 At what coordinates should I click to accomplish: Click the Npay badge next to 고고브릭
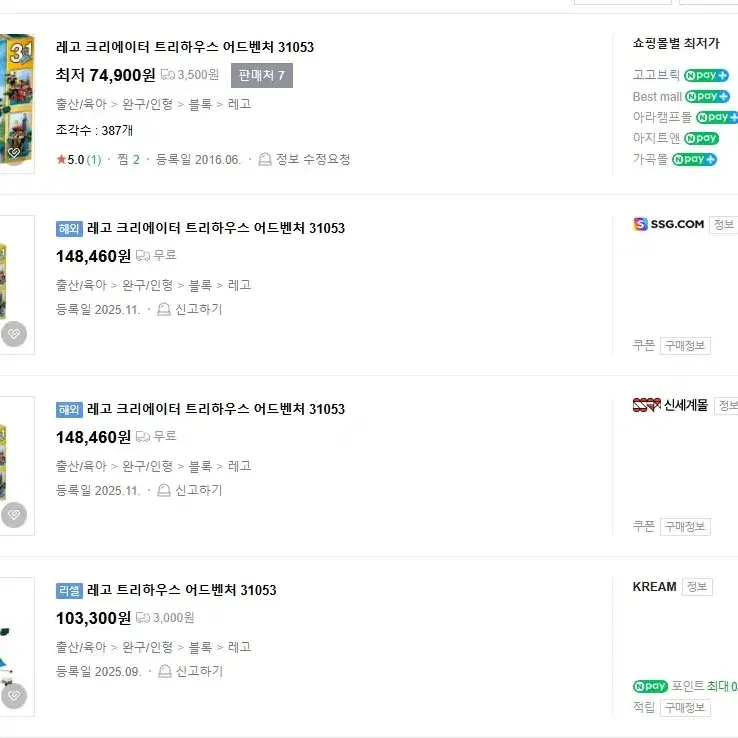[706, 75]
